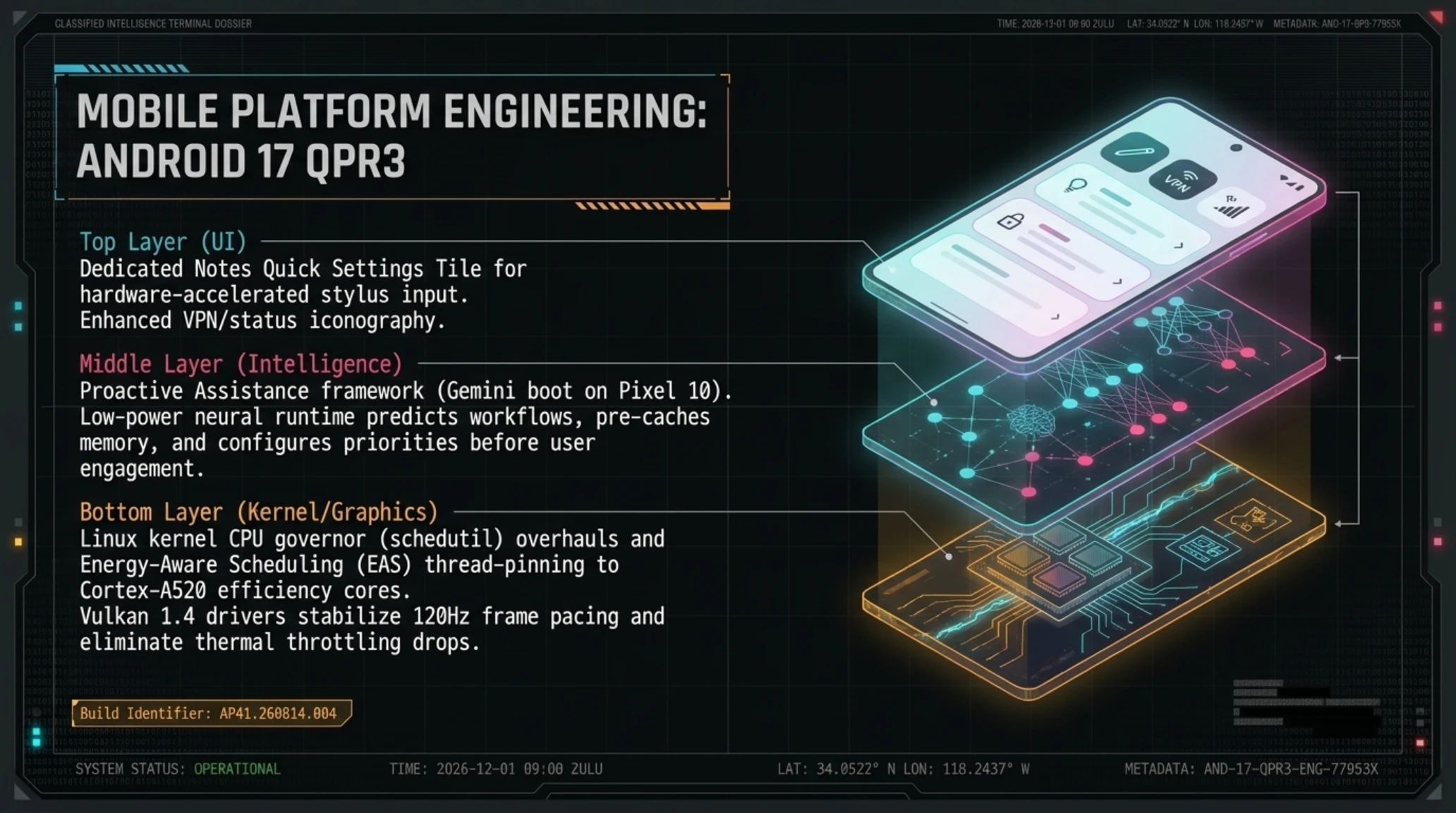Viewport: 1456px width, 813px height.
Task: Click the 'Middle Layer (Intelligence)' heading
Action: click(241, 364)
